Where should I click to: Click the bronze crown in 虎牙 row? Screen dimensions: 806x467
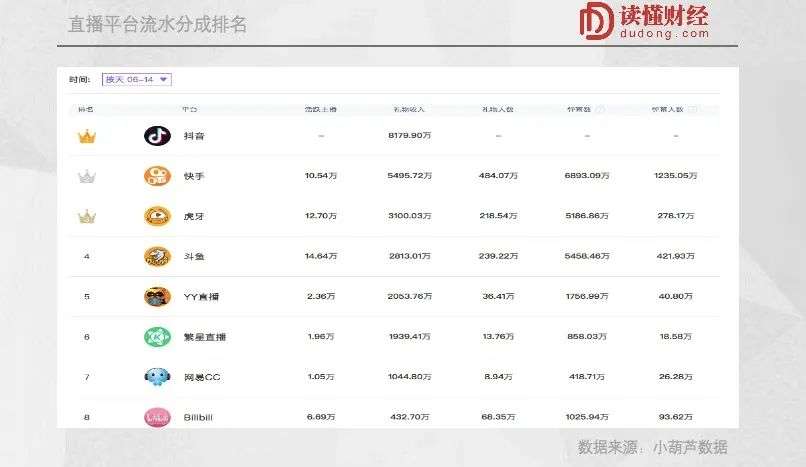[x=86, y=217]
